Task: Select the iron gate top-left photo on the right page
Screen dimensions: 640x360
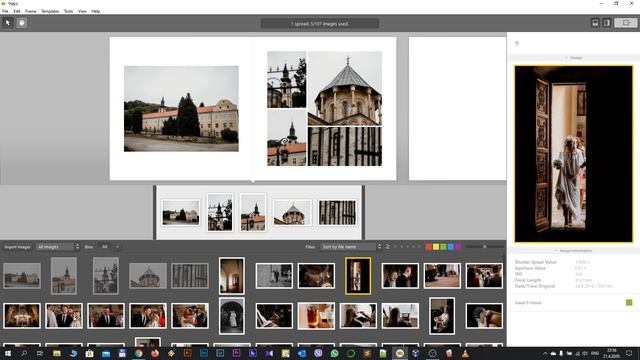Action: click(x=287, y=80)
